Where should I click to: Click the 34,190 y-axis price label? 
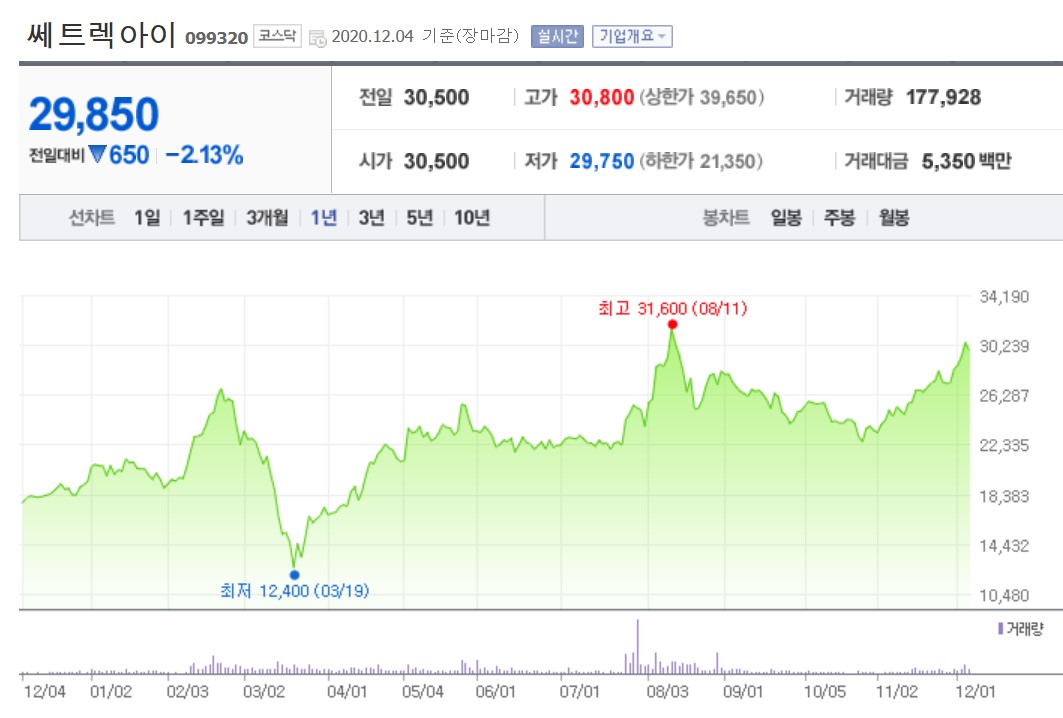[x=1004, y=297]
